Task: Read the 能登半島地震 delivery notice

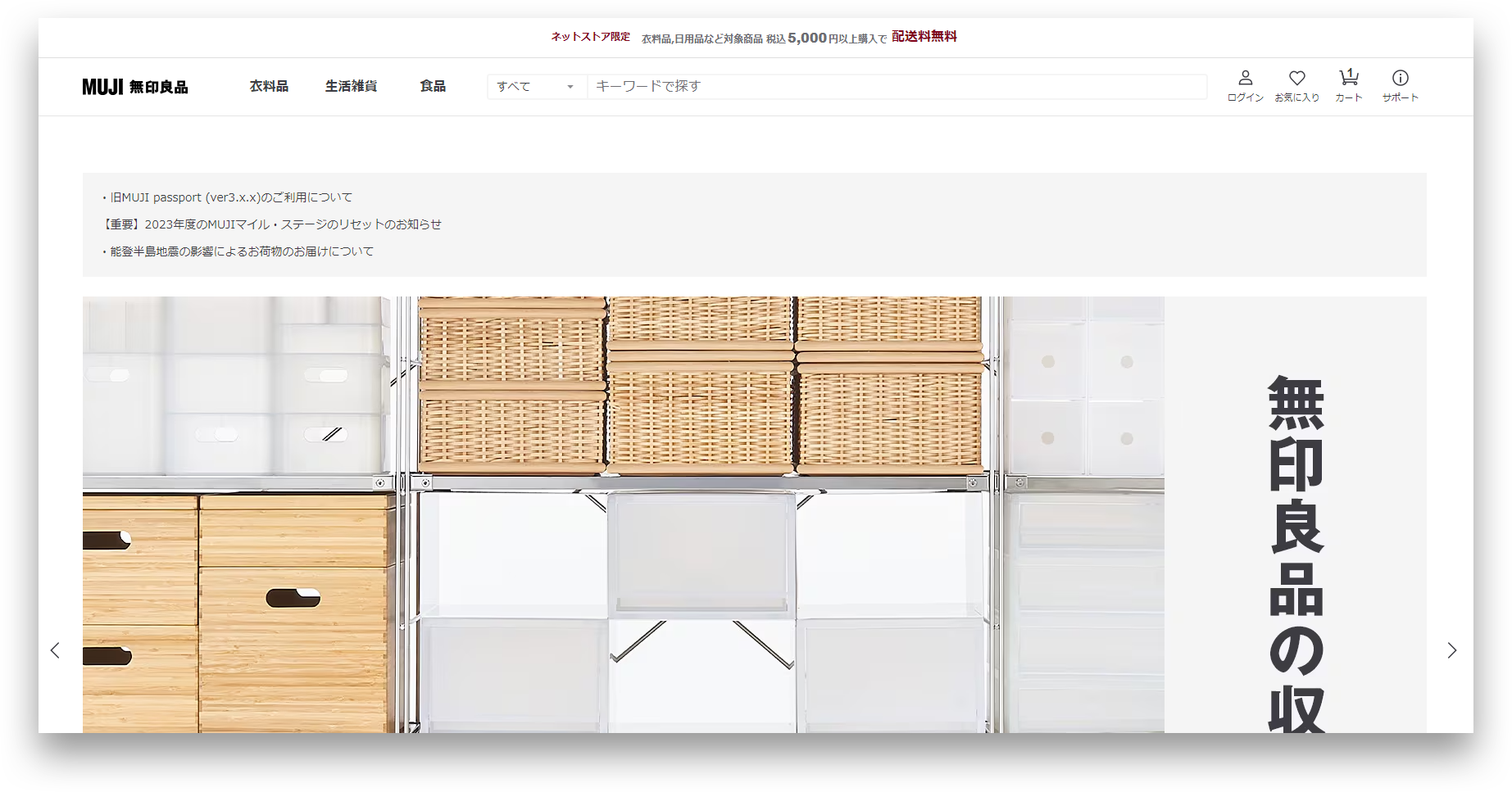Action: [242, 251]
